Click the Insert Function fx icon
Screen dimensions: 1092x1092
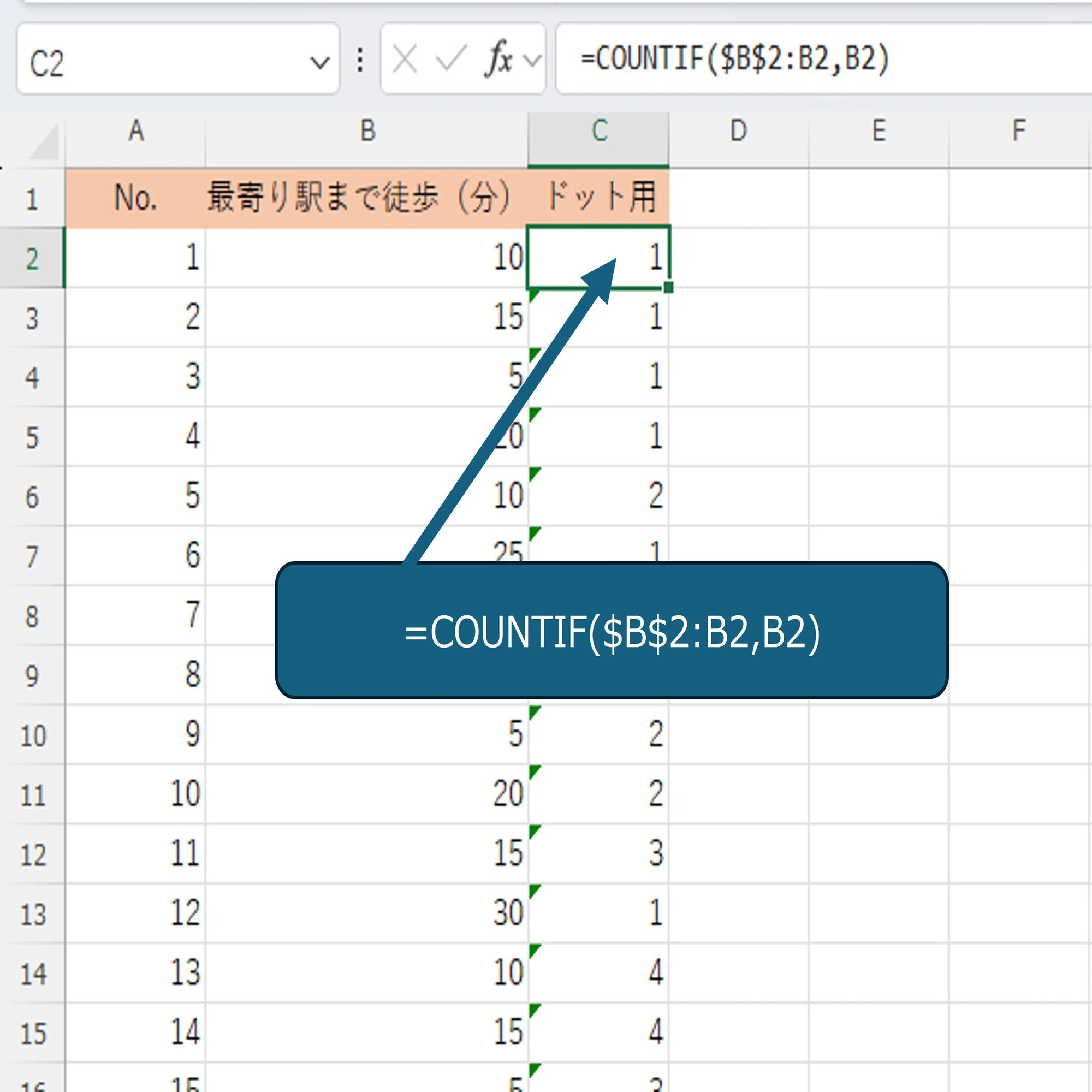498,59
